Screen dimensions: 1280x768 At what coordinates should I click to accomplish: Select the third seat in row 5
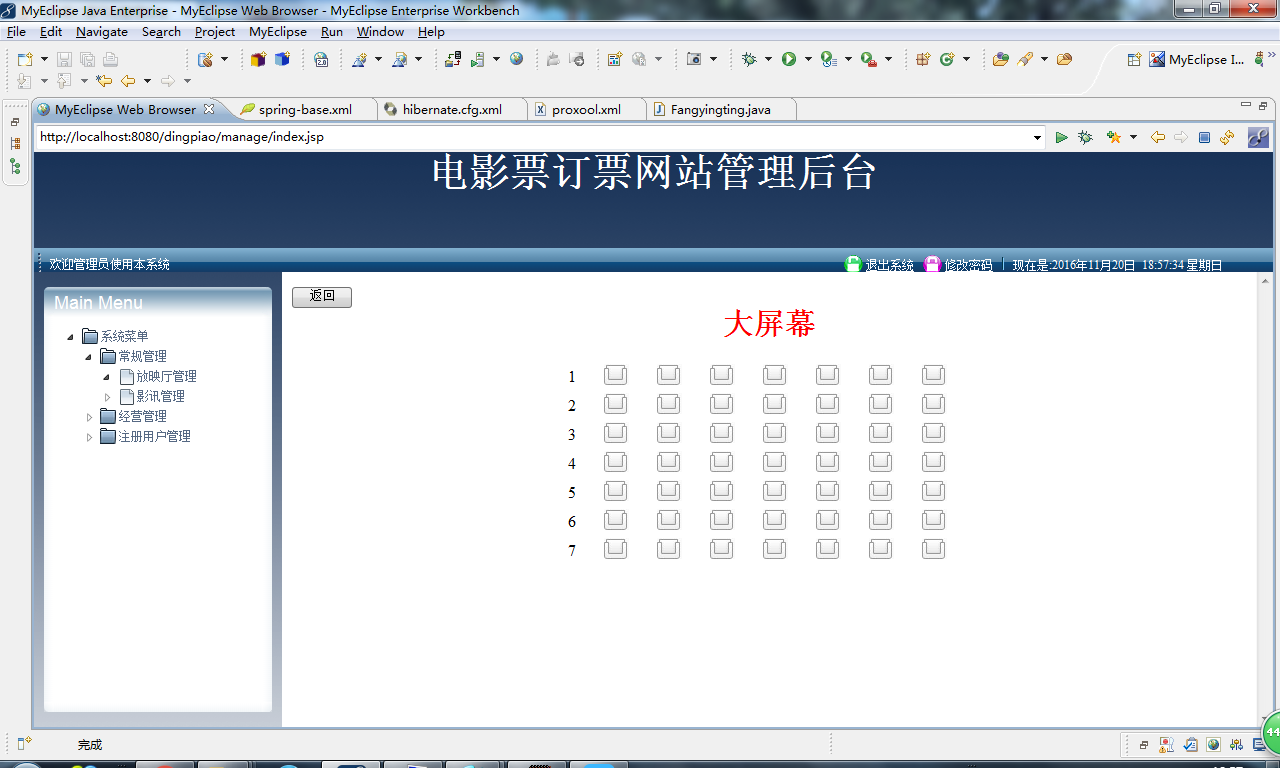[x=721, y=492]
